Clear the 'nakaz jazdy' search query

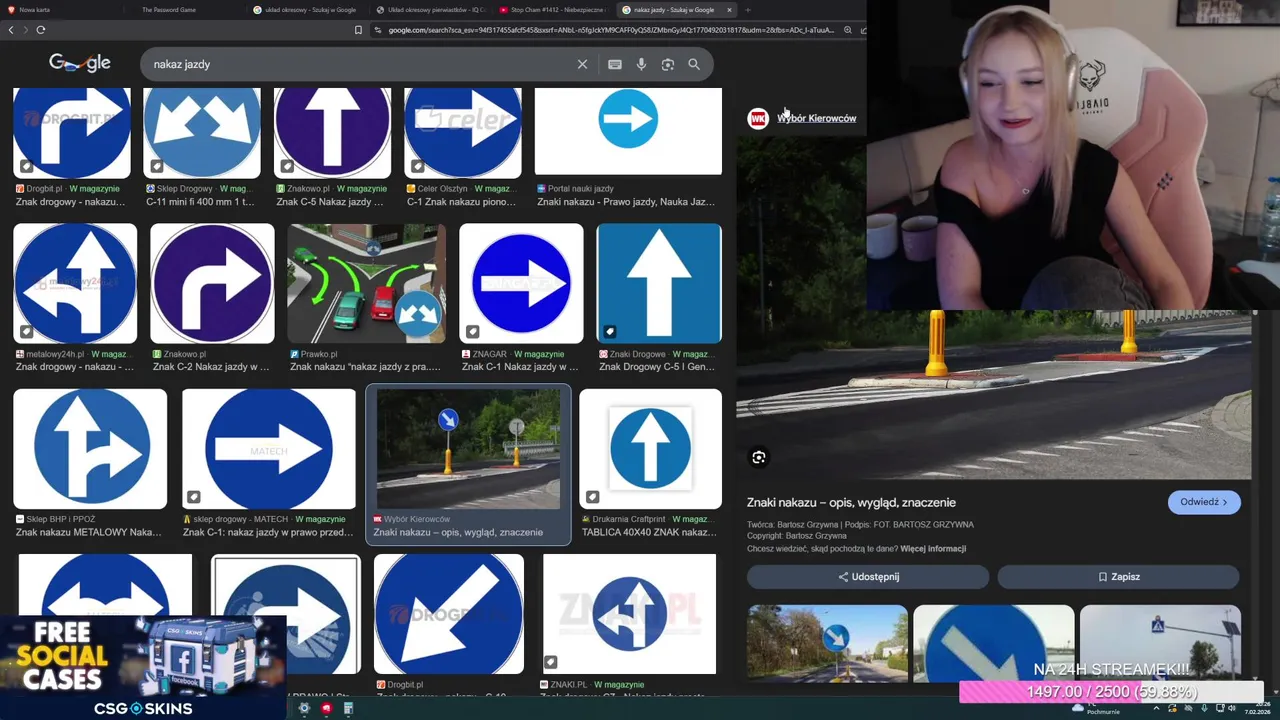pos(582,64)
